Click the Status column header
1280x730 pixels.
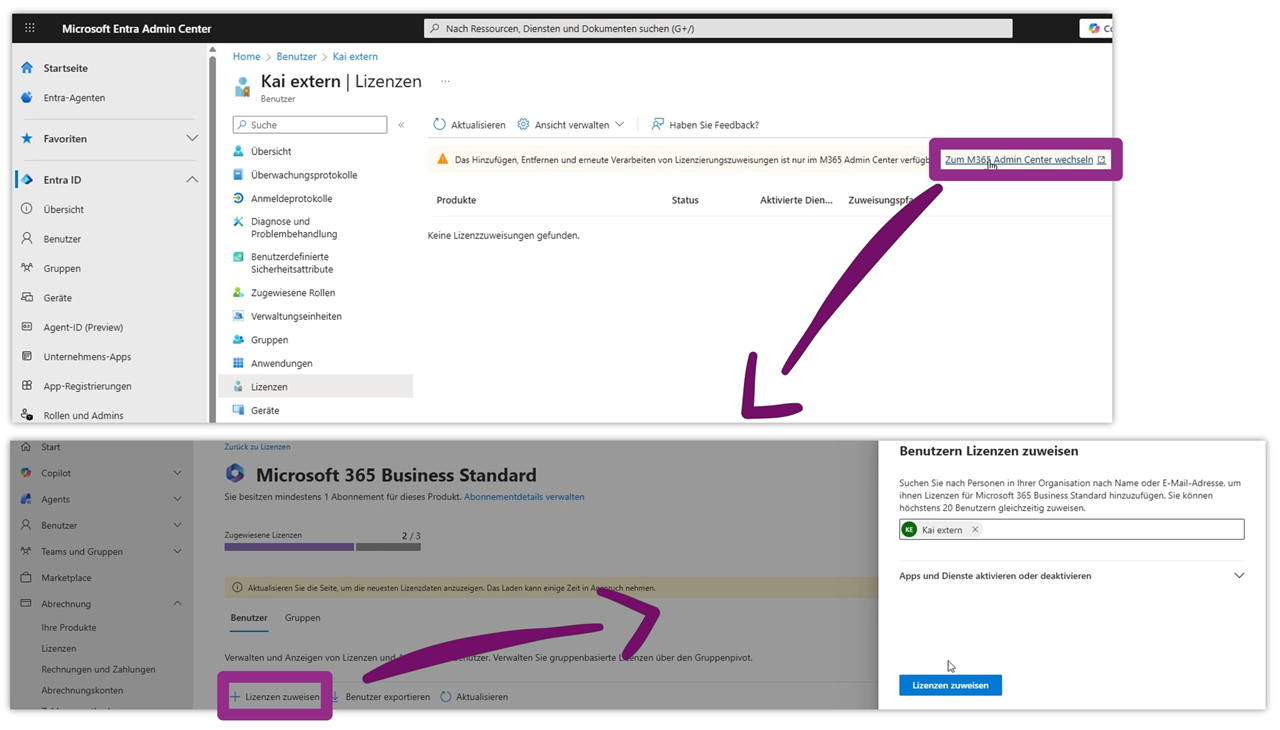[x=685, y=200]
